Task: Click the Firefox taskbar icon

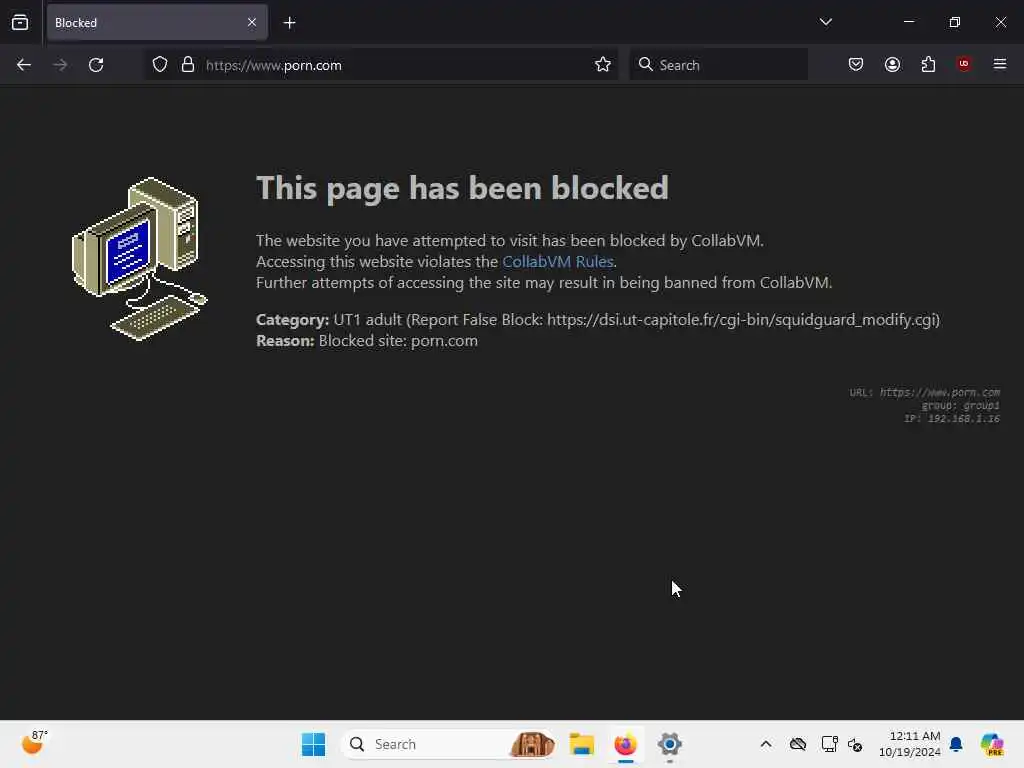Action: coord(626,744)
